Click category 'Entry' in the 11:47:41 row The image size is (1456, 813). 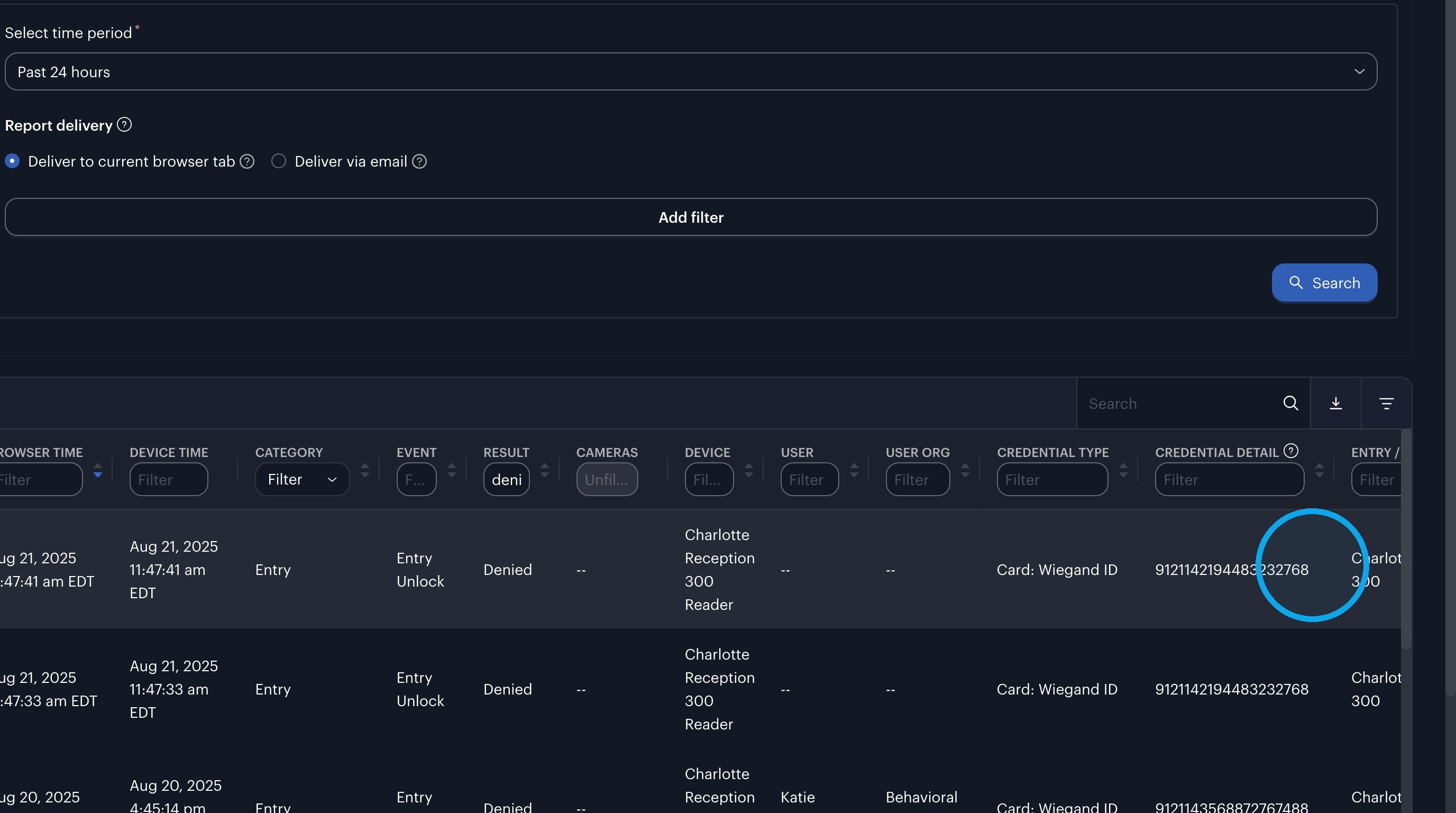(x=273, y=569)
